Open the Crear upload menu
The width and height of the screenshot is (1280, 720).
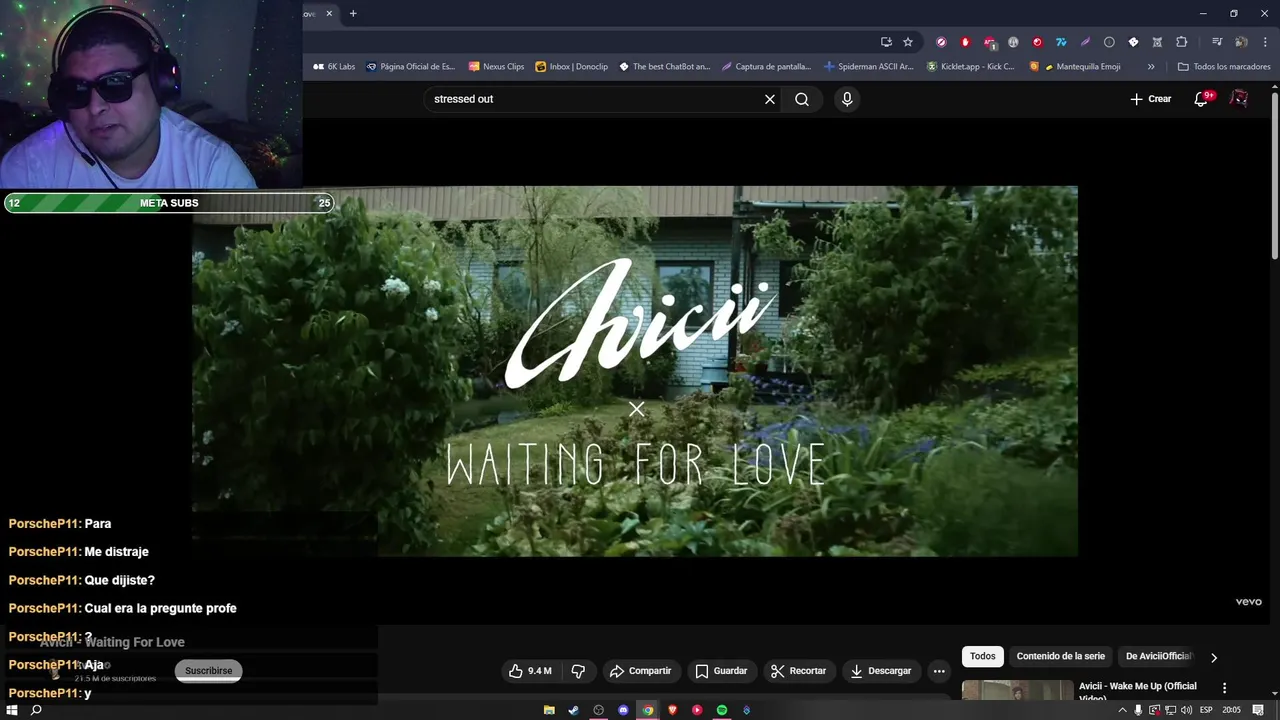1150,99
